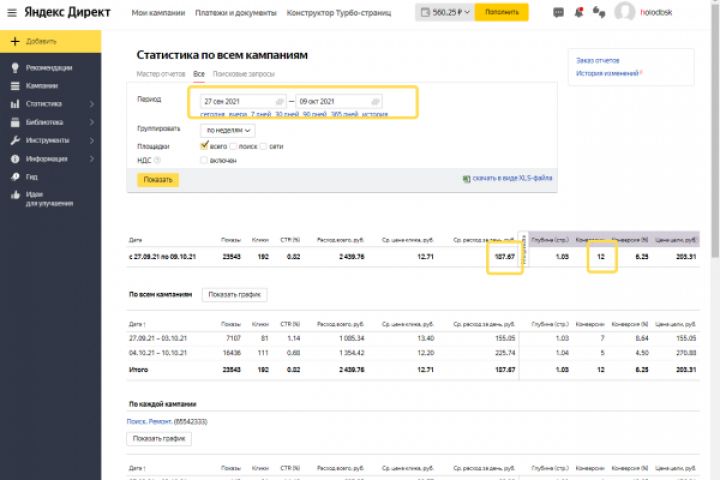The image size is (720, 480).
Task: Click the НДС help question icon
Action: [x=157, y=160]
